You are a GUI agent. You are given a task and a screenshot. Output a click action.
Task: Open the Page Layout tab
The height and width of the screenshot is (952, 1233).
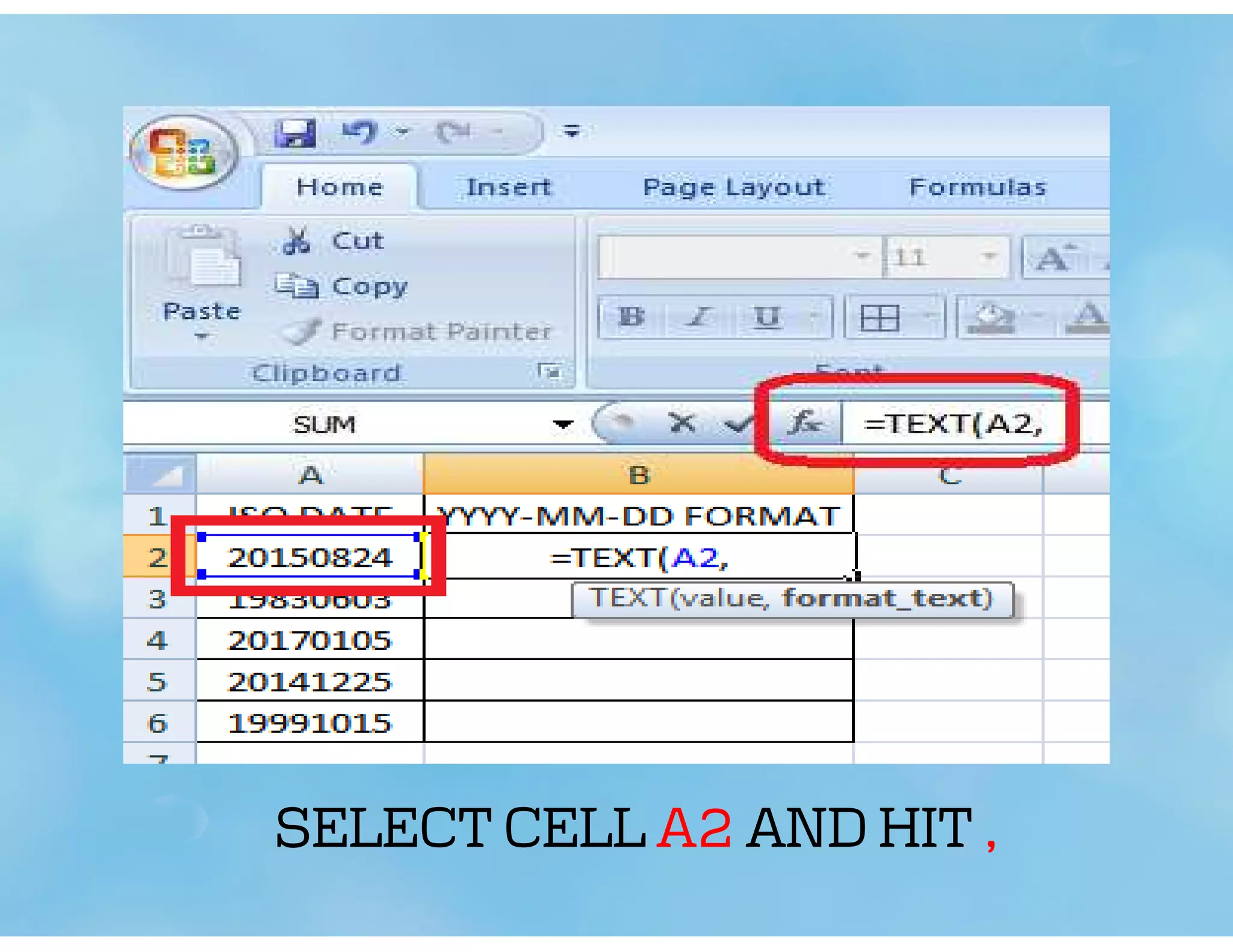pyautogui.click(x=733, y=187)
